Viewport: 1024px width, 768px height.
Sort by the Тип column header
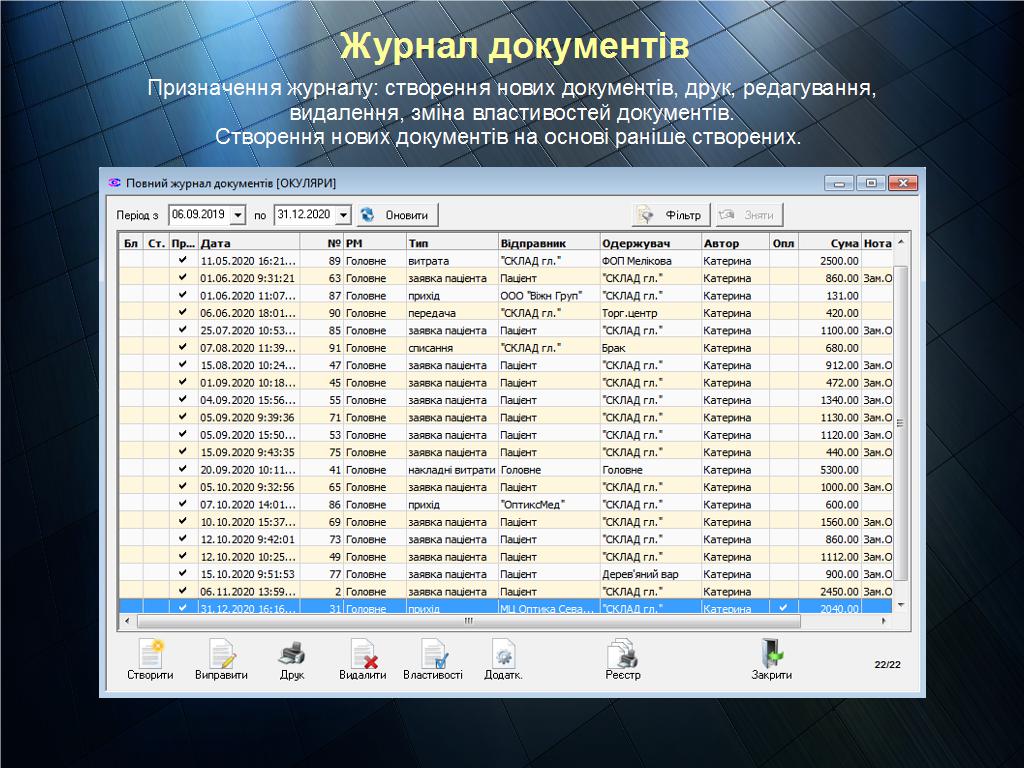[x=450, y=242]
